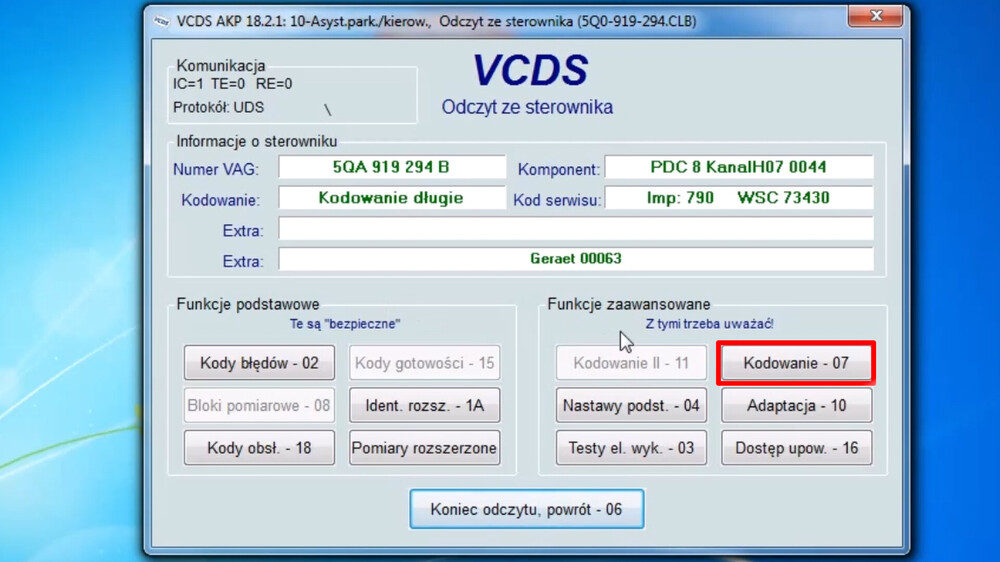Open Kody błędów - 02 fault codes
This screenshot has width=1000, height=562.
[x=259, y=363]
